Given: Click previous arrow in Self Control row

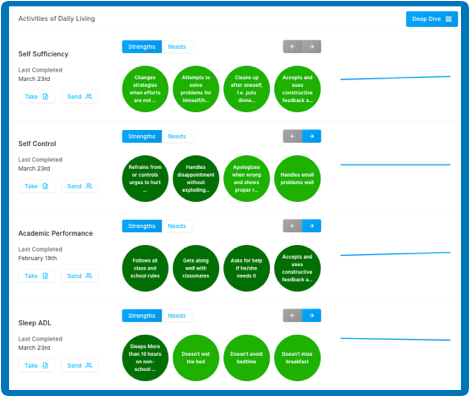Looking at the screenshot, I should coord(293,136).
